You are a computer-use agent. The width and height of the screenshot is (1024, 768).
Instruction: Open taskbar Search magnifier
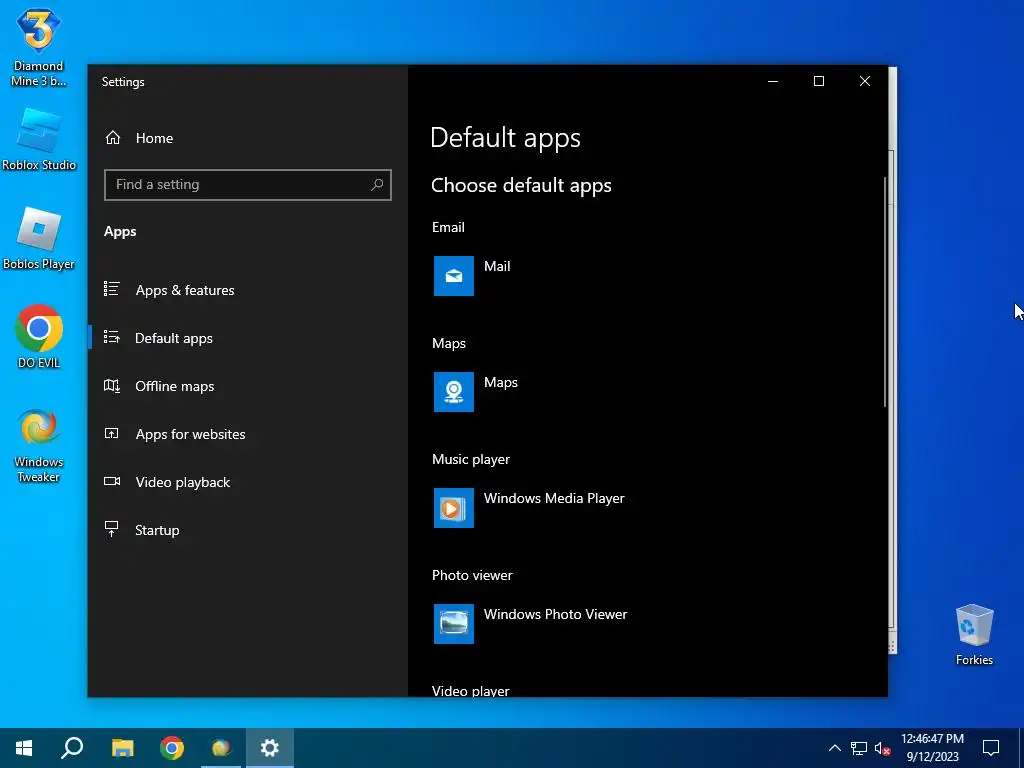72,748
